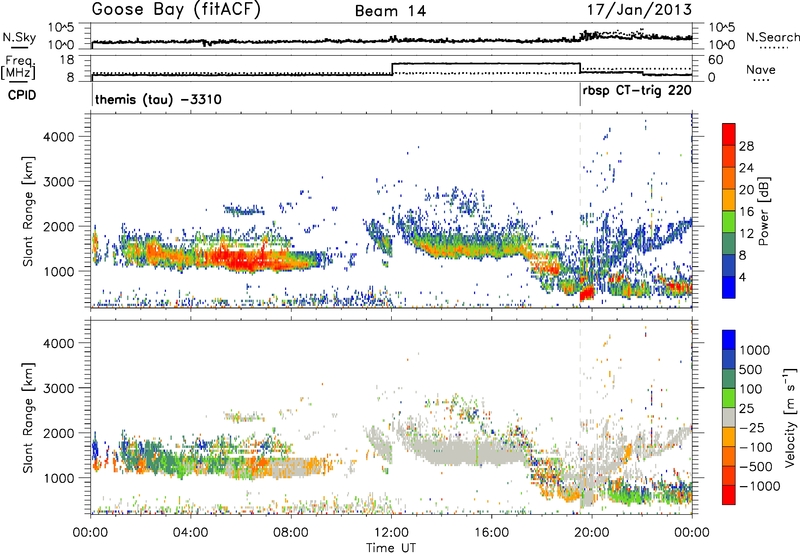Viewport: 800px width, 554px height.
Task: Click the 04:00 time tick label
Action: (191, 533)
